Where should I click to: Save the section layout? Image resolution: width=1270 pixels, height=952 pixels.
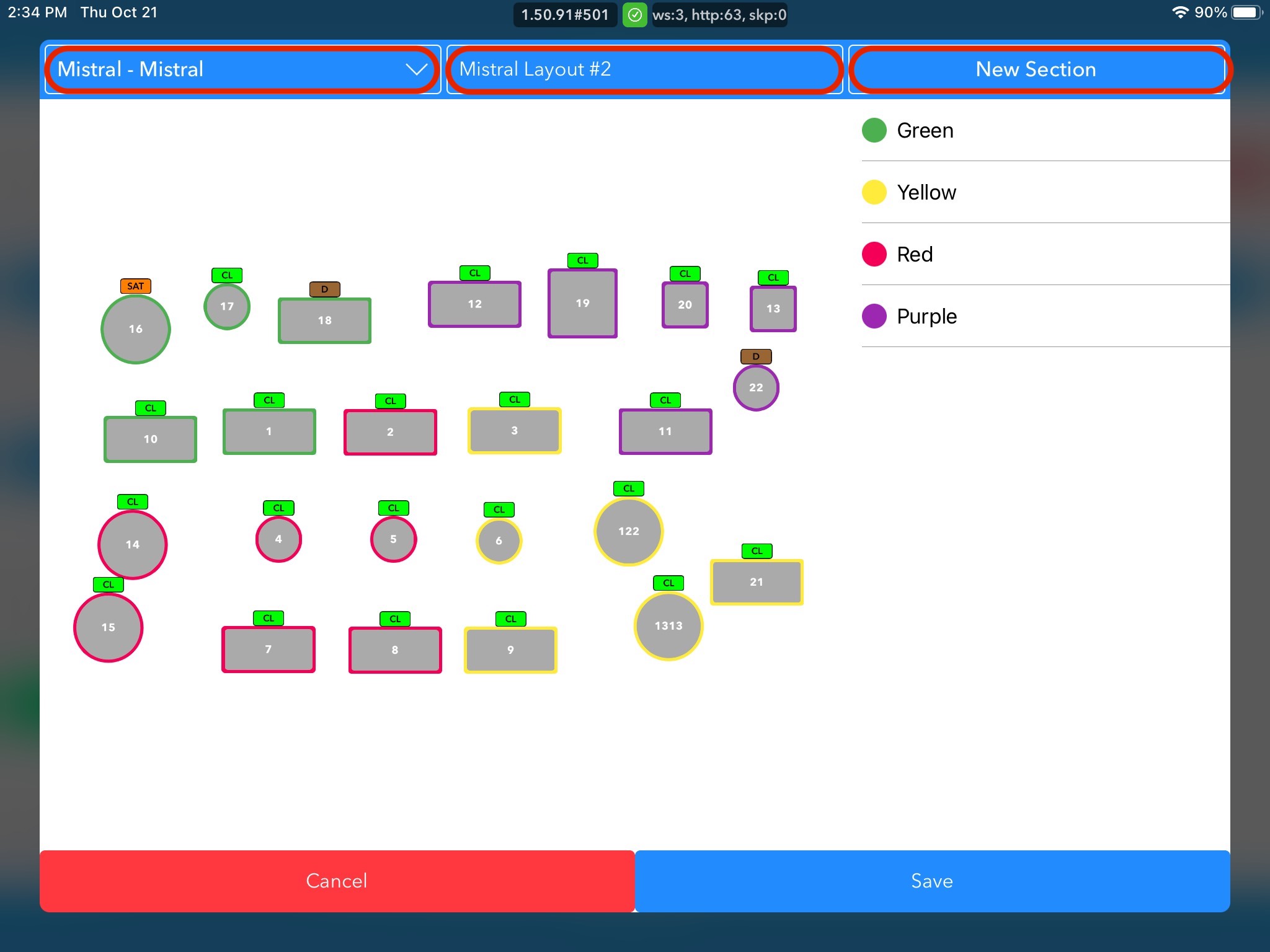coord(931,881)
